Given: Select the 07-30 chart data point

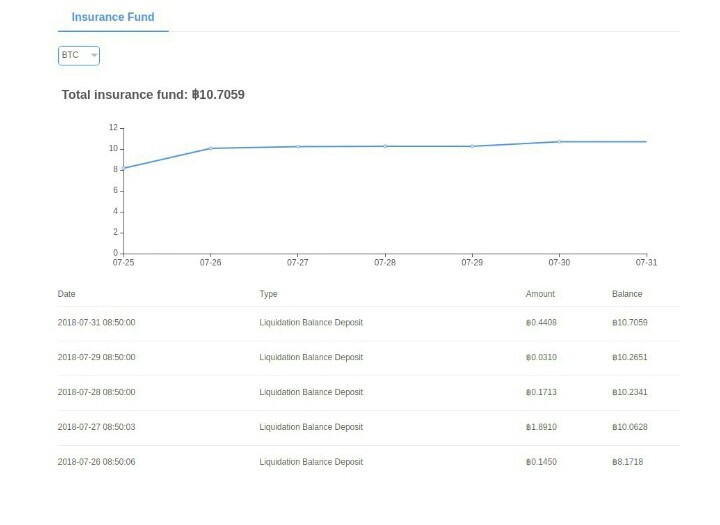Looking at the screenshot, I should 559,141.
